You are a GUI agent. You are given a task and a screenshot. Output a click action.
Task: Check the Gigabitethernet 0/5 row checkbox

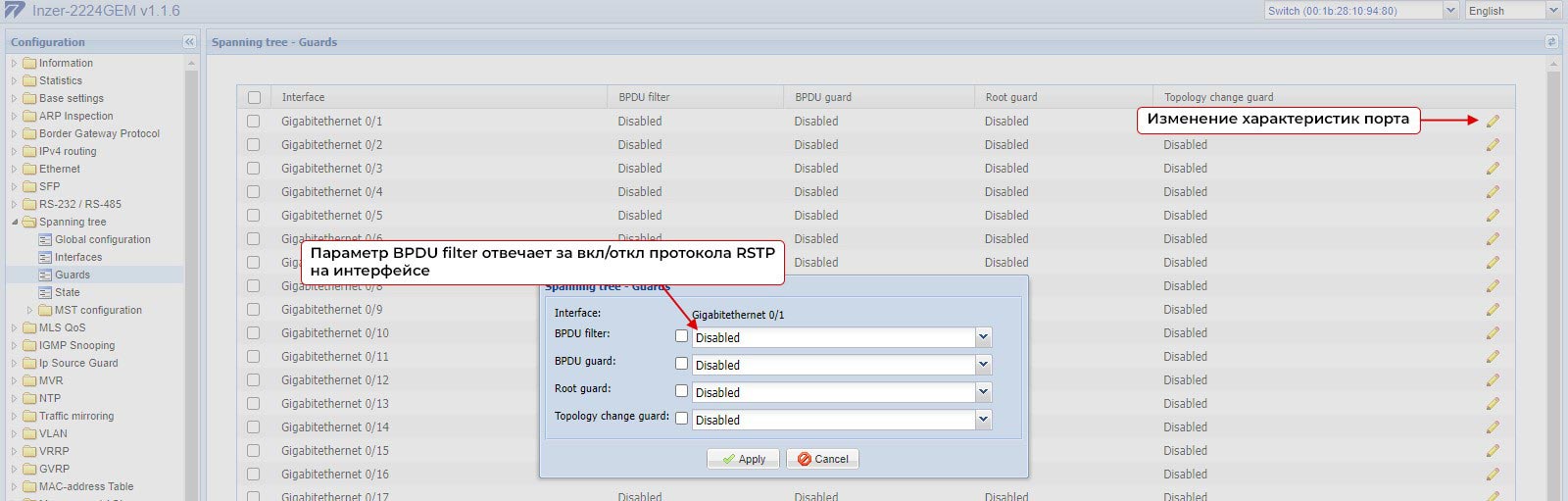pos(254,216)
